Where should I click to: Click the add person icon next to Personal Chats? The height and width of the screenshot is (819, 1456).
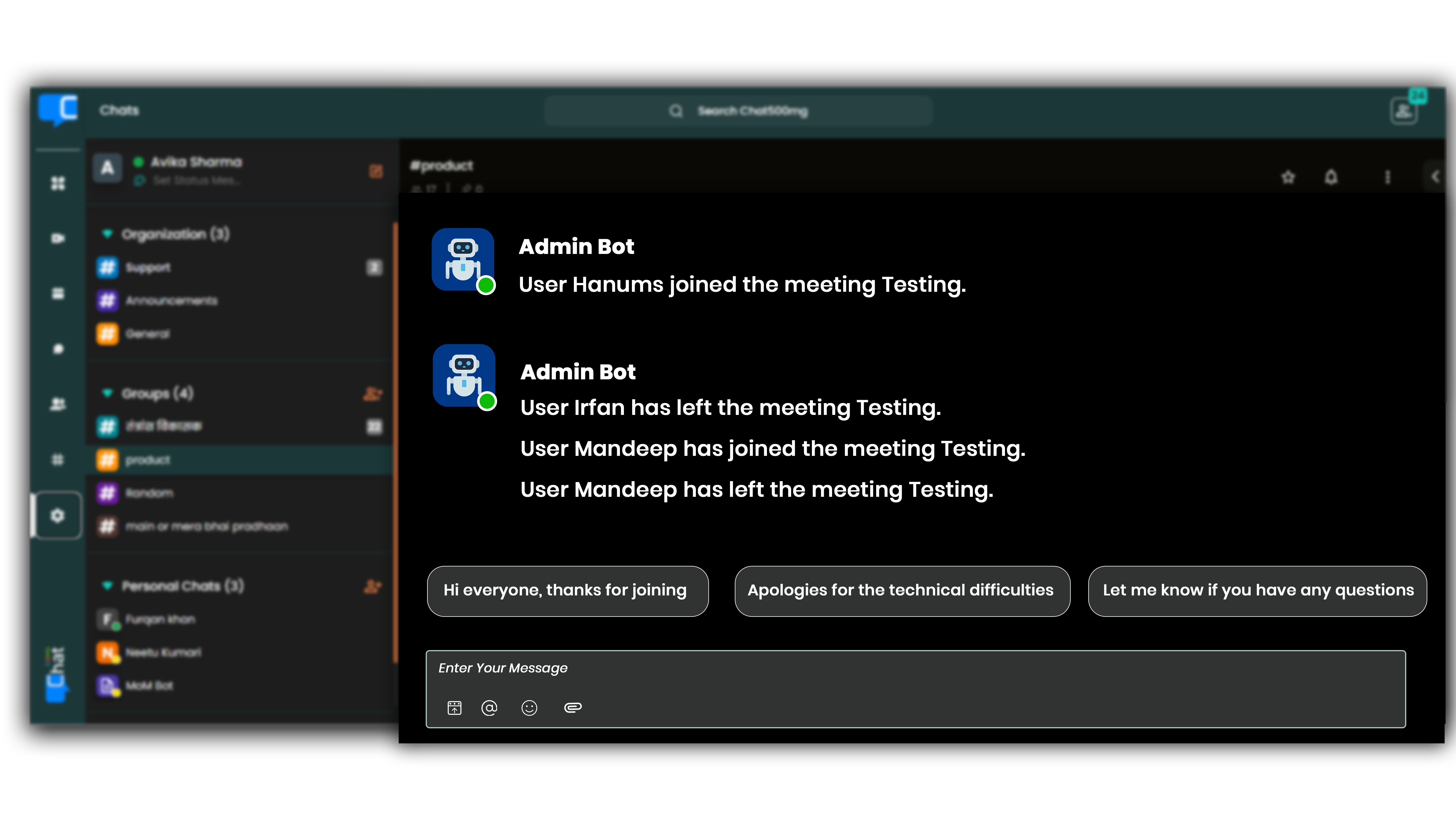[373, 586]
